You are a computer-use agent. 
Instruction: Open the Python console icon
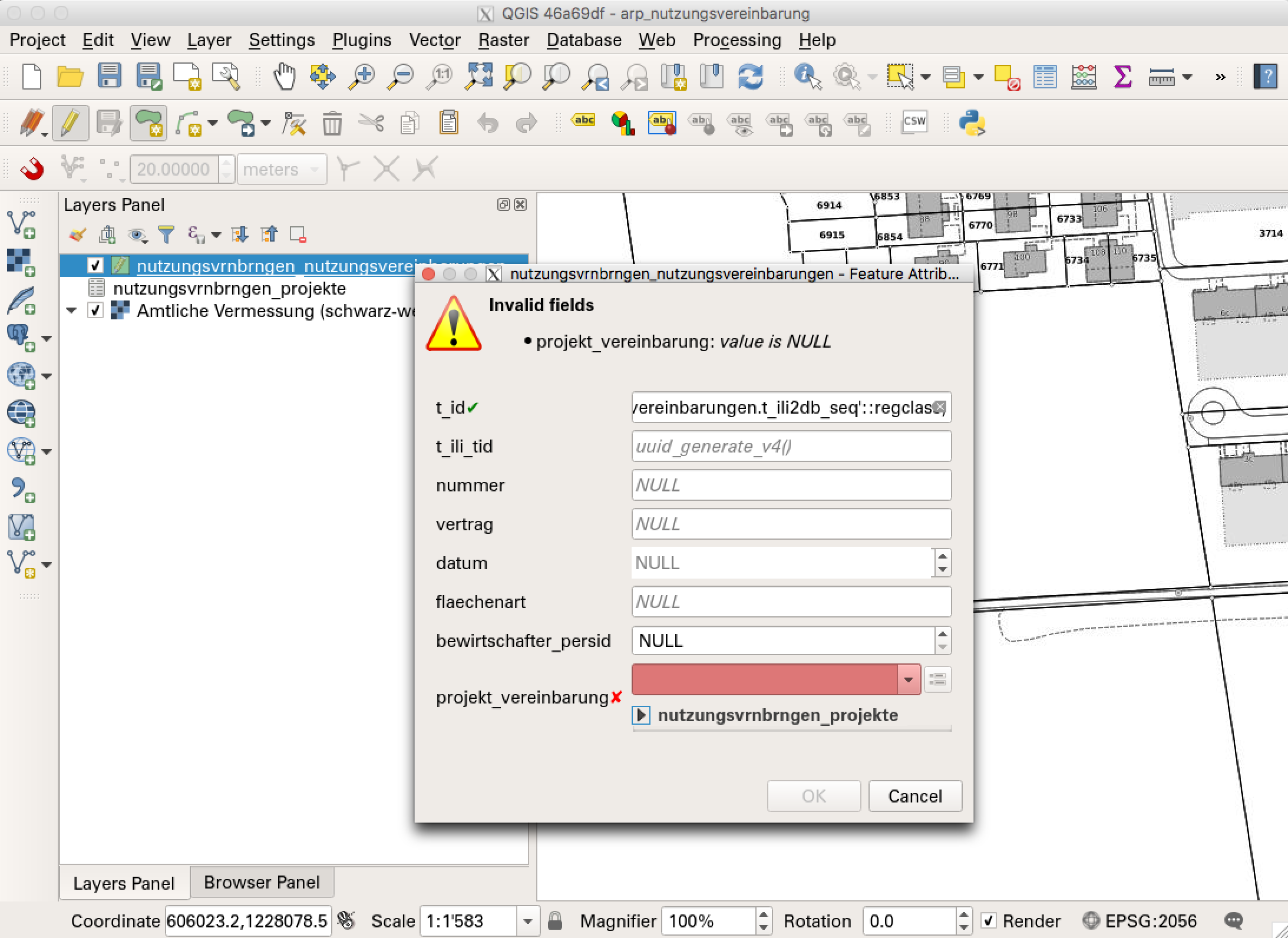coord(972,123)
